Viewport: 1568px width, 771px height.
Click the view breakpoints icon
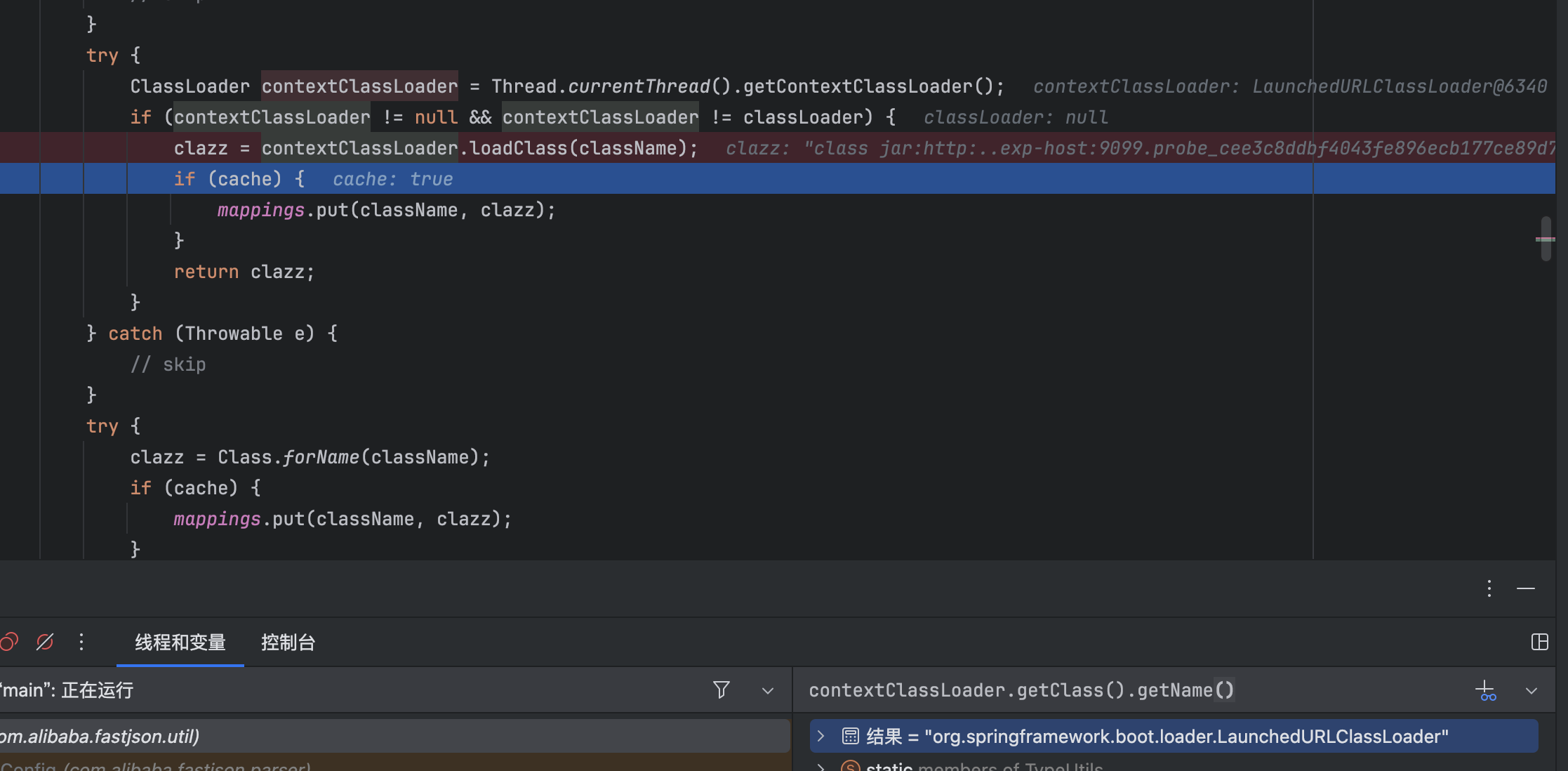click(8, 642)
